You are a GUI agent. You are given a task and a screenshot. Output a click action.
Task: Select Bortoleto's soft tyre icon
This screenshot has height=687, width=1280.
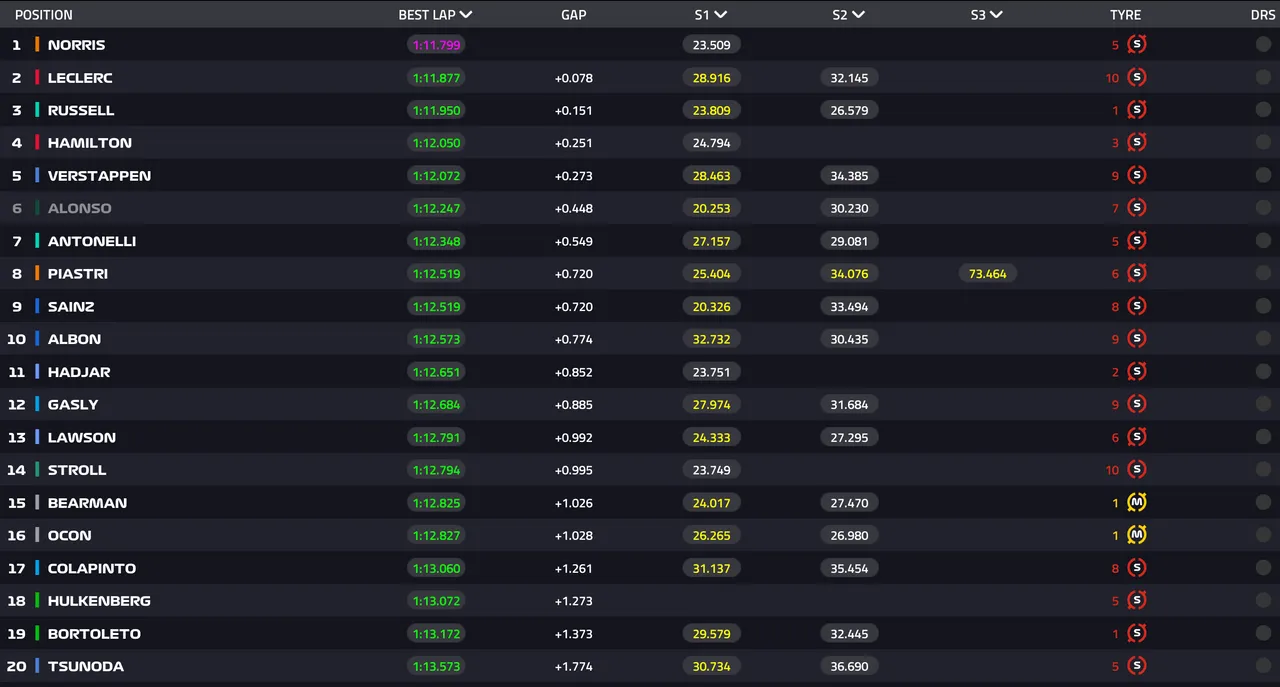click(1136, 633)
